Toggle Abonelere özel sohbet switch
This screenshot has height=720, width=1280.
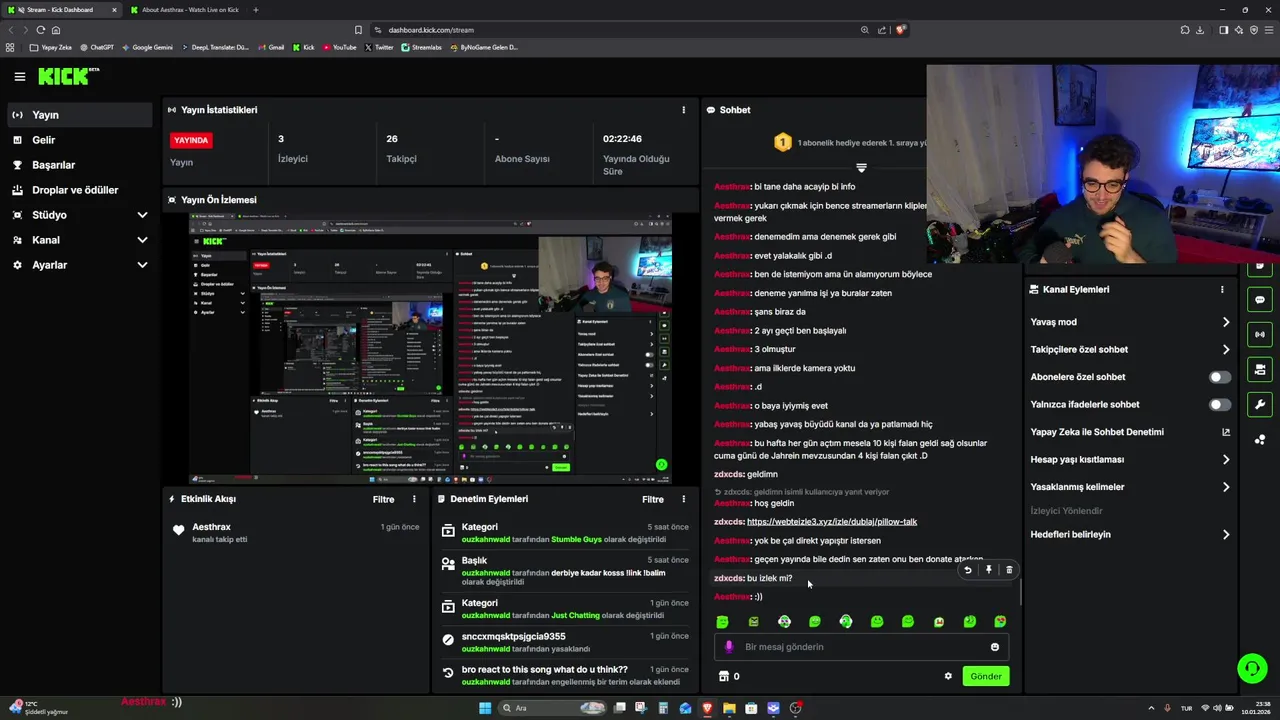coord(1220,377)
